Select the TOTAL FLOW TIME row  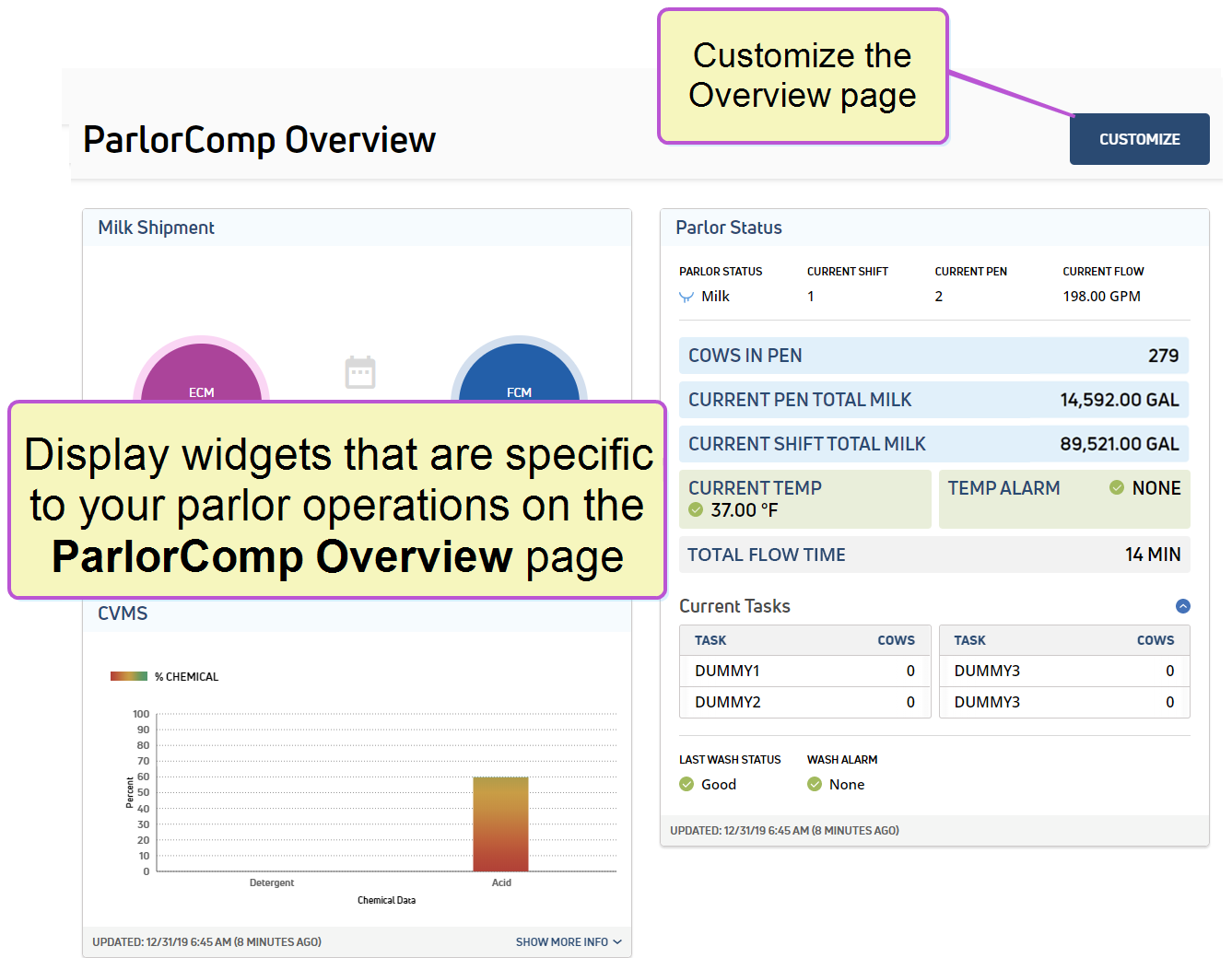(x=933, y=555)
